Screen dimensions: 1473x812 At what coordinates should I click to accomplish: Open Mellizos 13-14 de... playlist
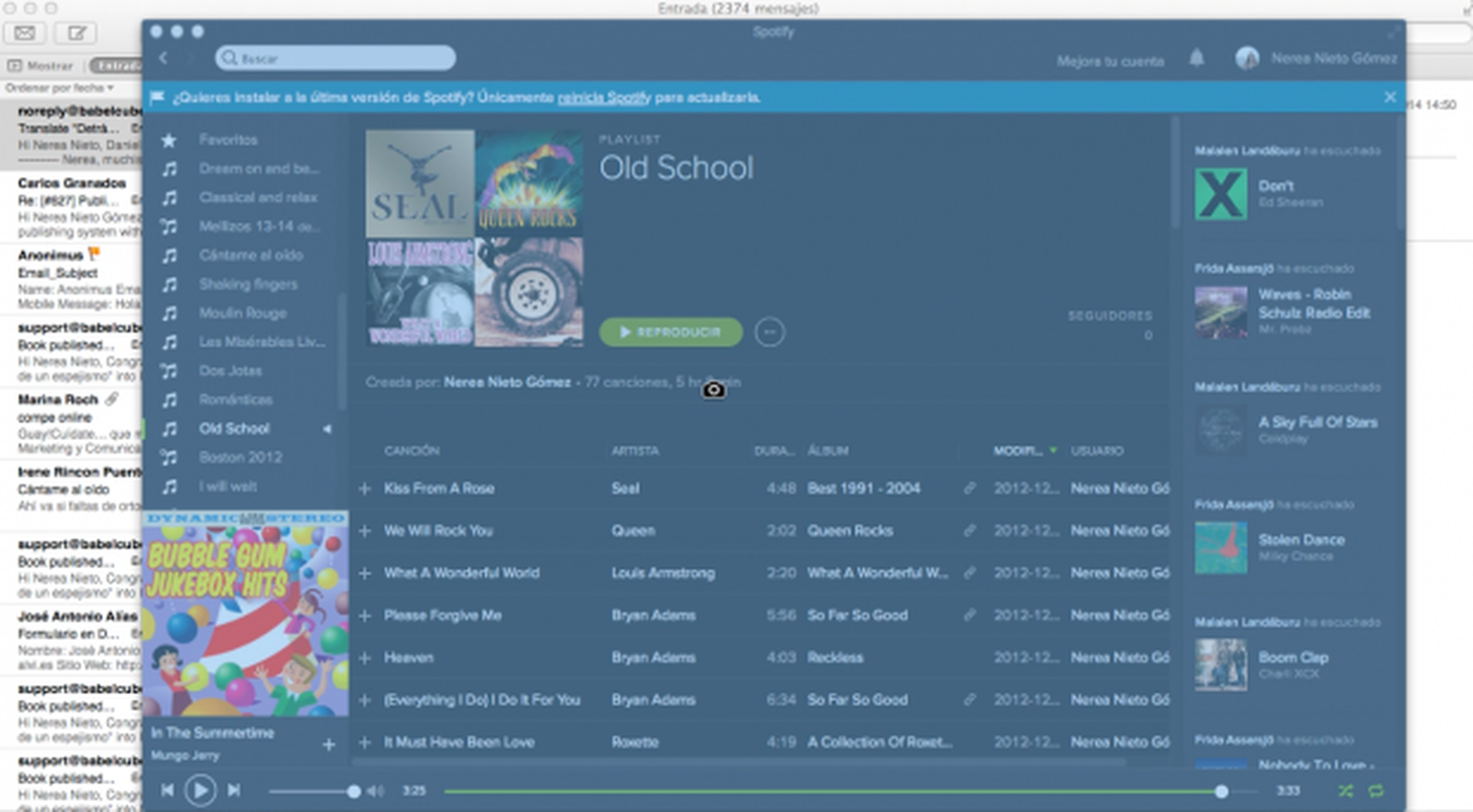click(x=259, y=226)
